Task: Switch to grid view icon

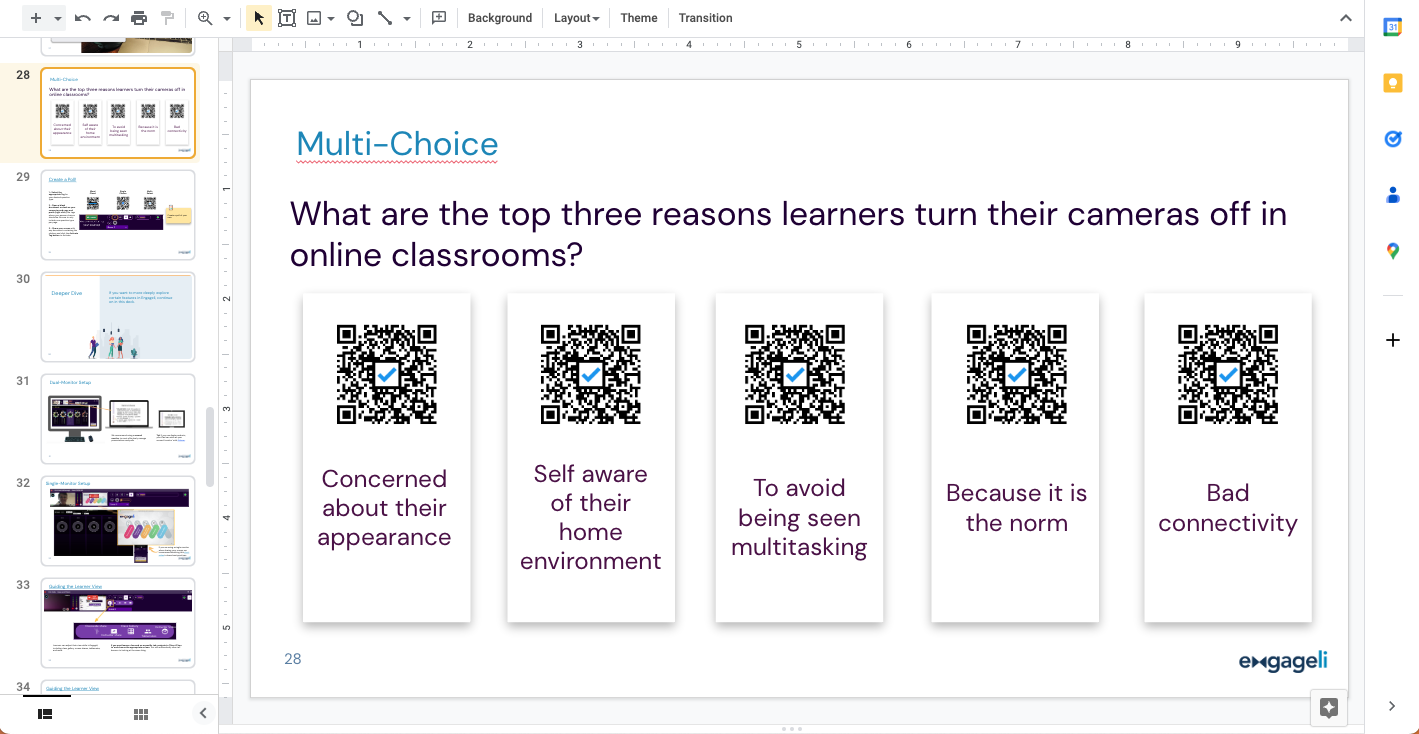Action: click(x=141, y=714)
